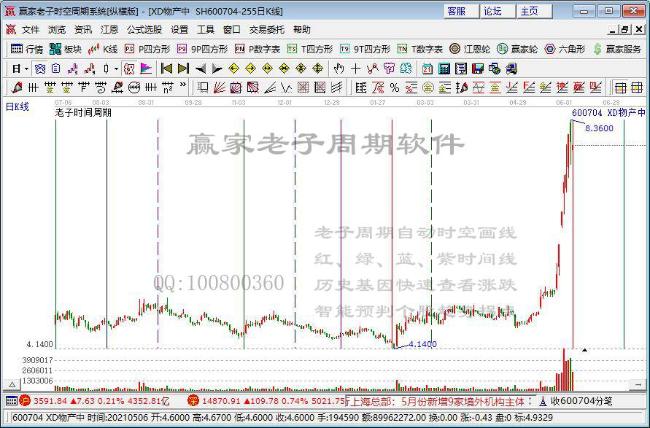
Task: Open the T数字表 time number table
Action: pos(420,49)
